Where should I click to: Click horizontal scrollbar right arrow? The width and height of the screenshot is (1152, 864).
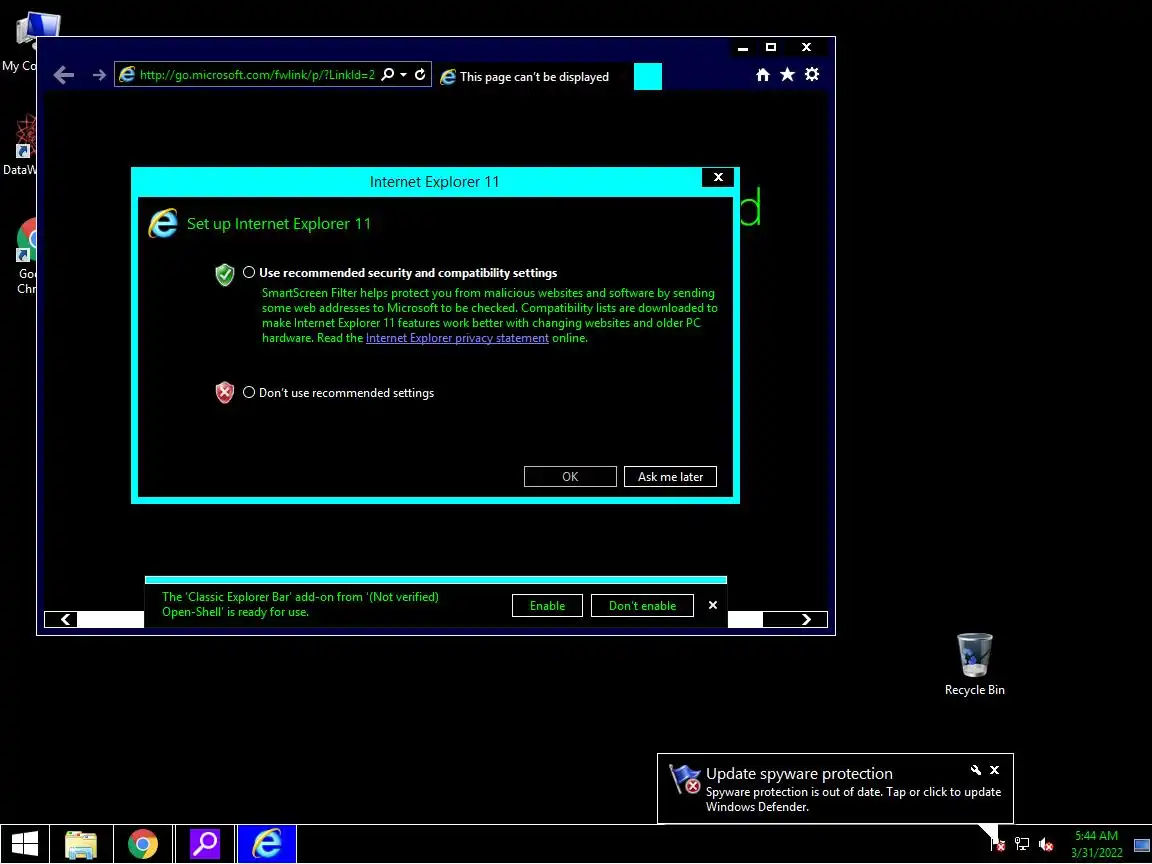[806, 619]
